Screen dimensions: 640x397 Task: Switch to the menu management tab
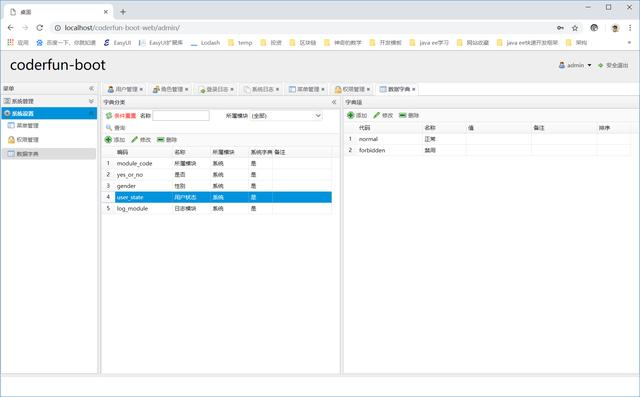click(308, 89)
